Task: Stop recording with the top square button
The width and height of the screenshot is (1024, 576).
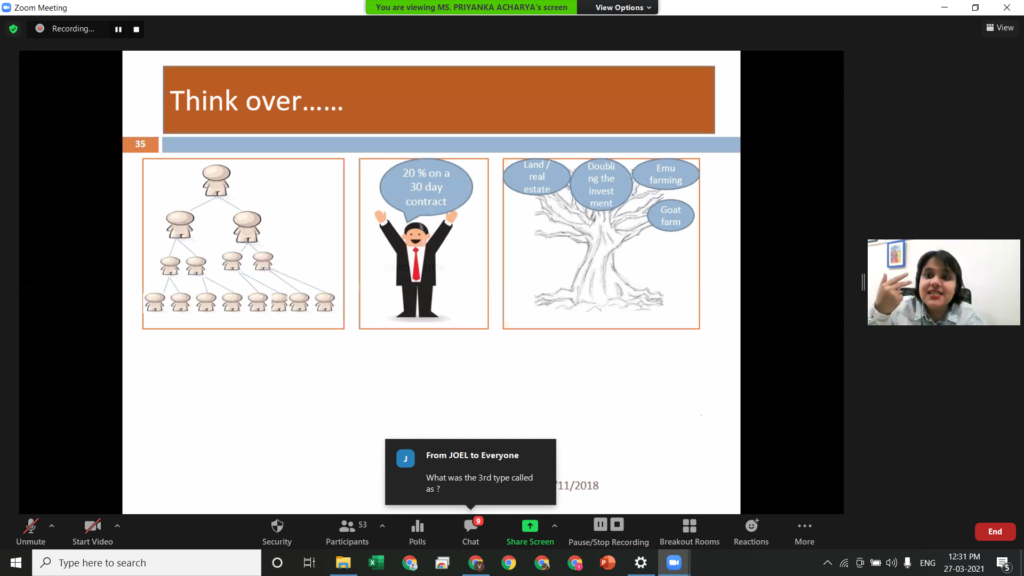Action: 136,29
